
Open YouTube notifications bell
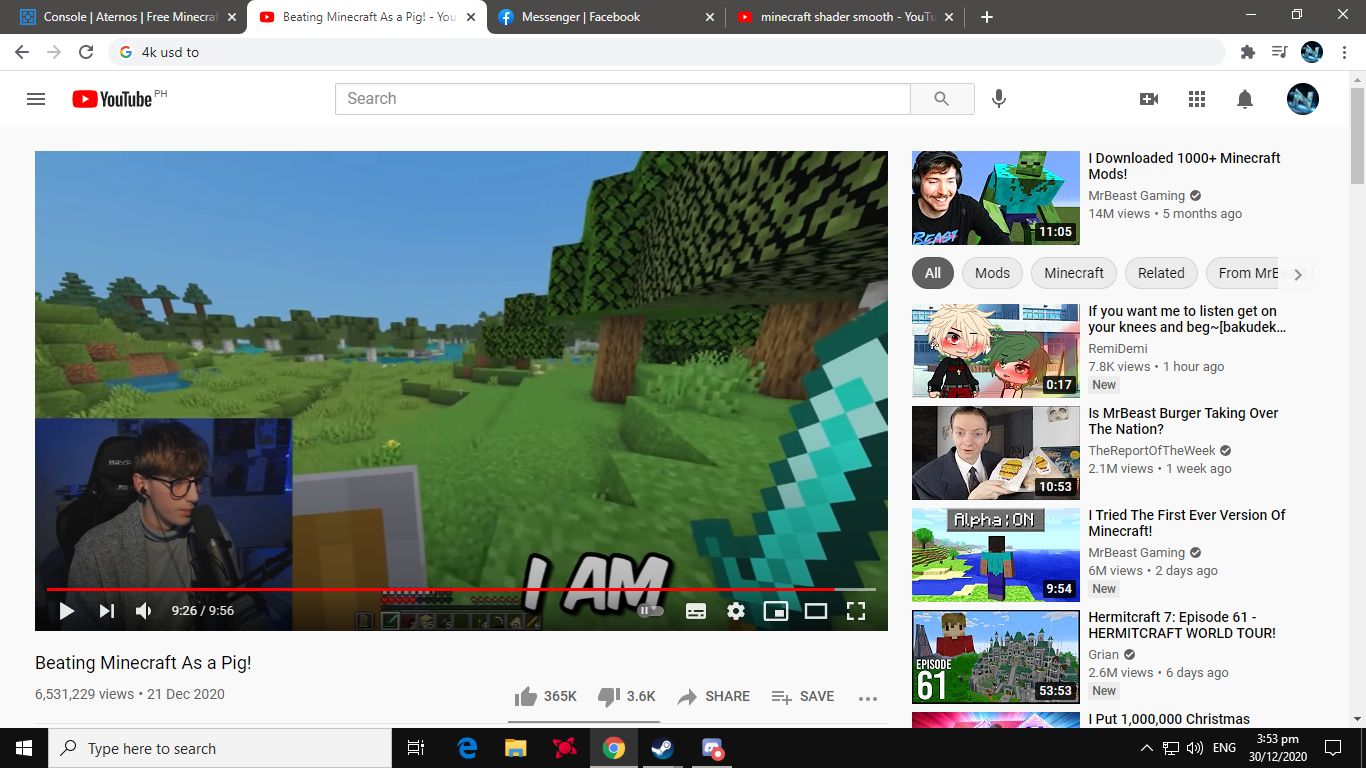pos(1244,98)
